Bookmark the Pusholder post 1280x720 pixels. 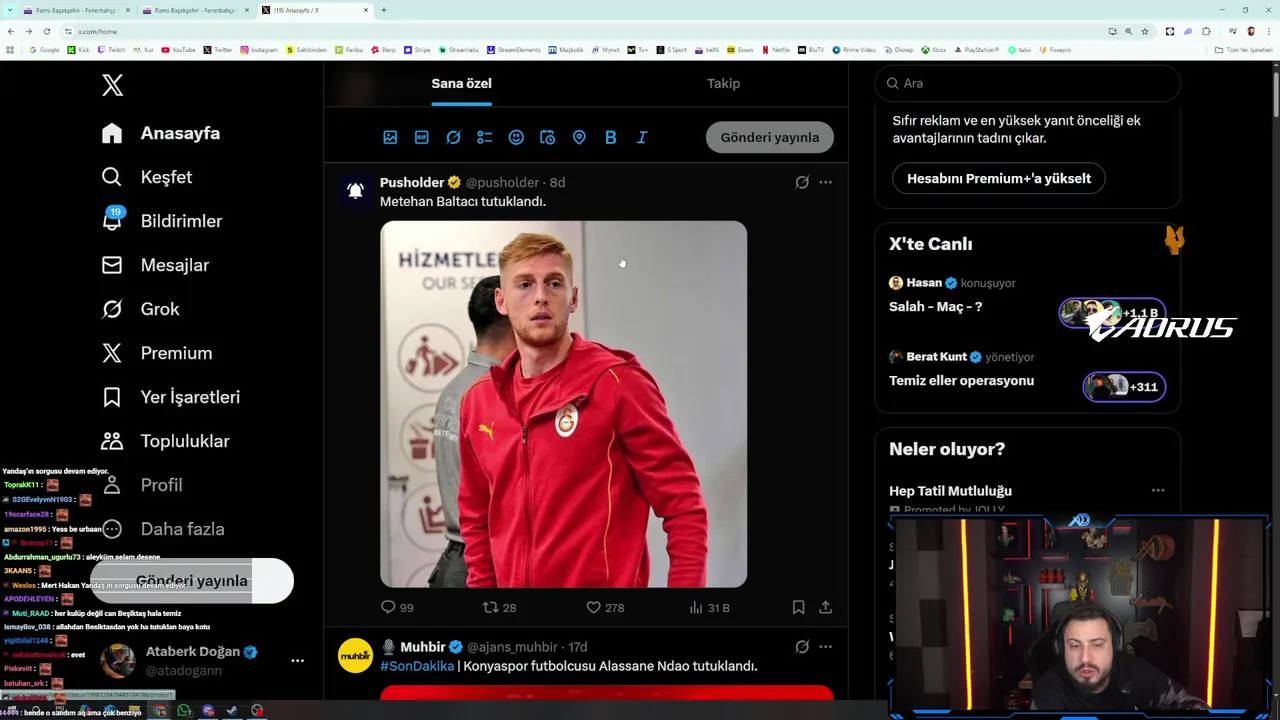[798, 607]
